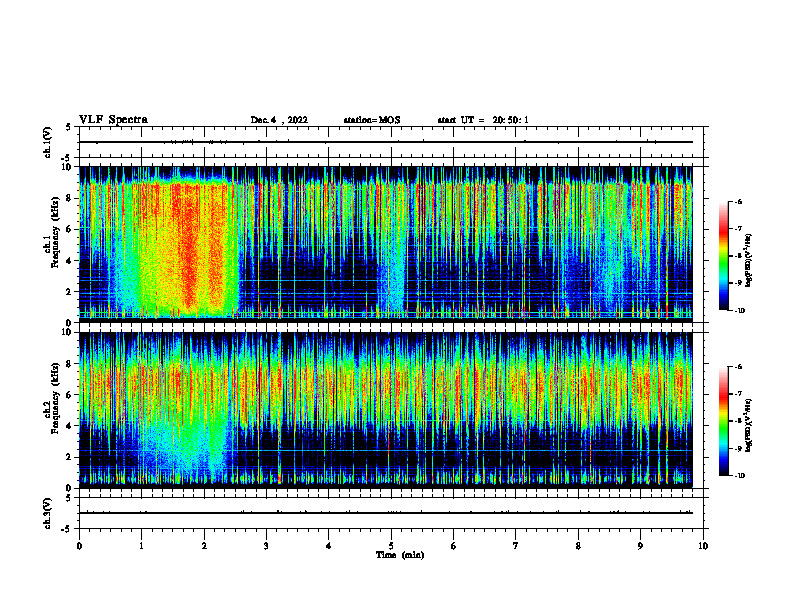
Task: Click time-axis tick label "3"
Action: pos(266,546)
